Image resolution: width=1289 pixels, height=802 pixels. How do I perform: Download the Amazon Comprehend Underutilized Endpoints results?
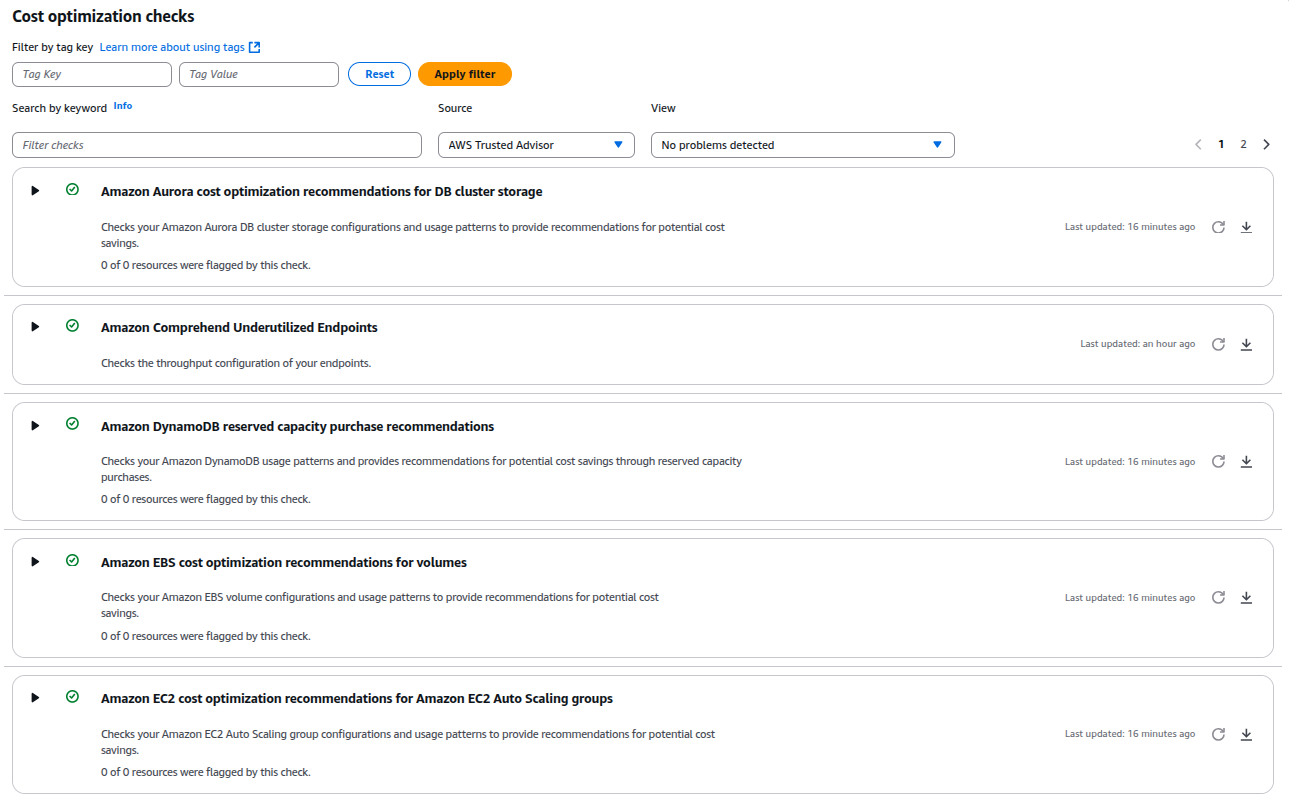(x=1246, y=344)
